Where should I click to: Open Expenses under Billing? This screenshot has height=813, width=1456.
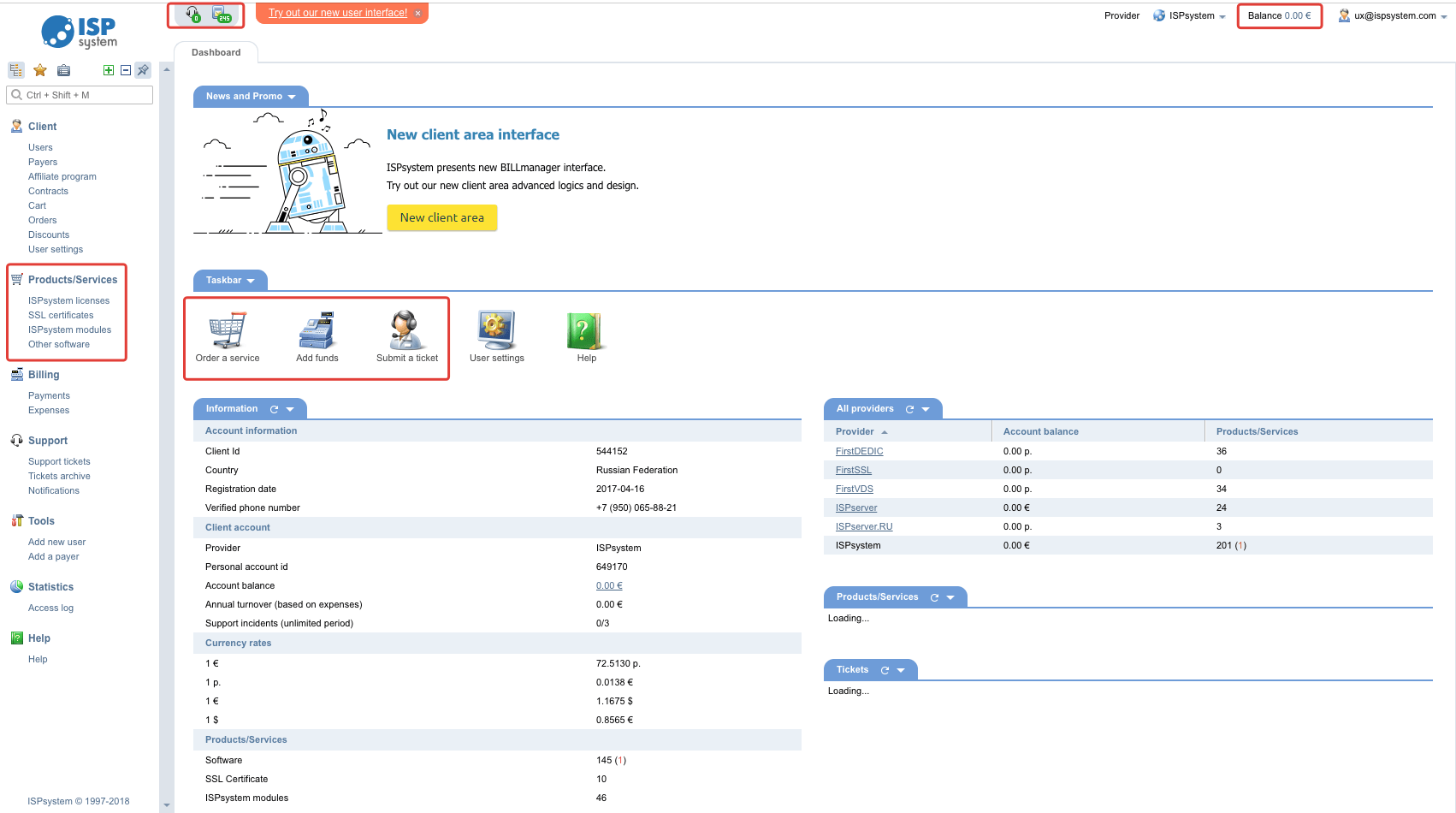click(x=49, y=410)
